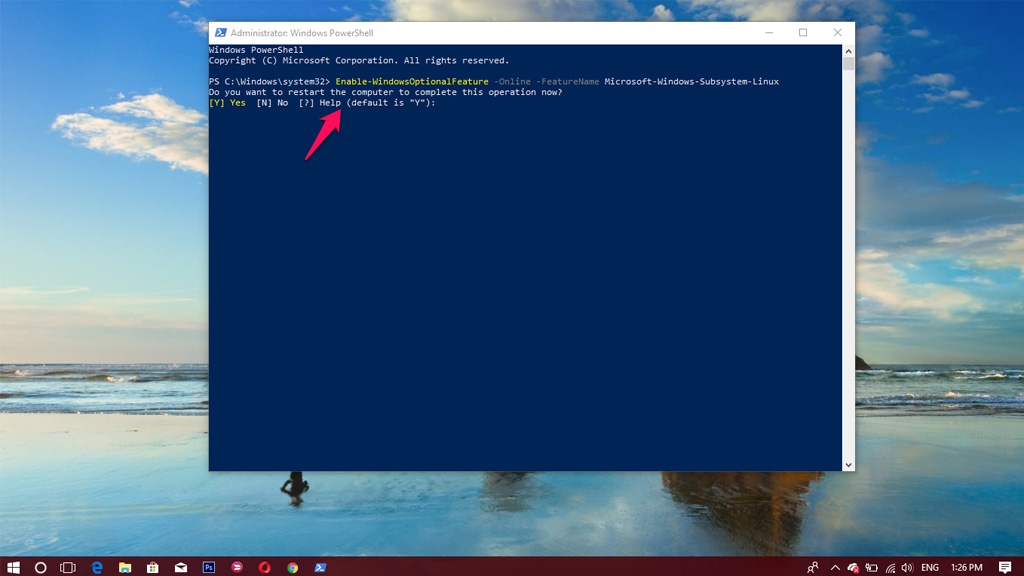Launch Opera browser from the taskbar

(264, 567)
